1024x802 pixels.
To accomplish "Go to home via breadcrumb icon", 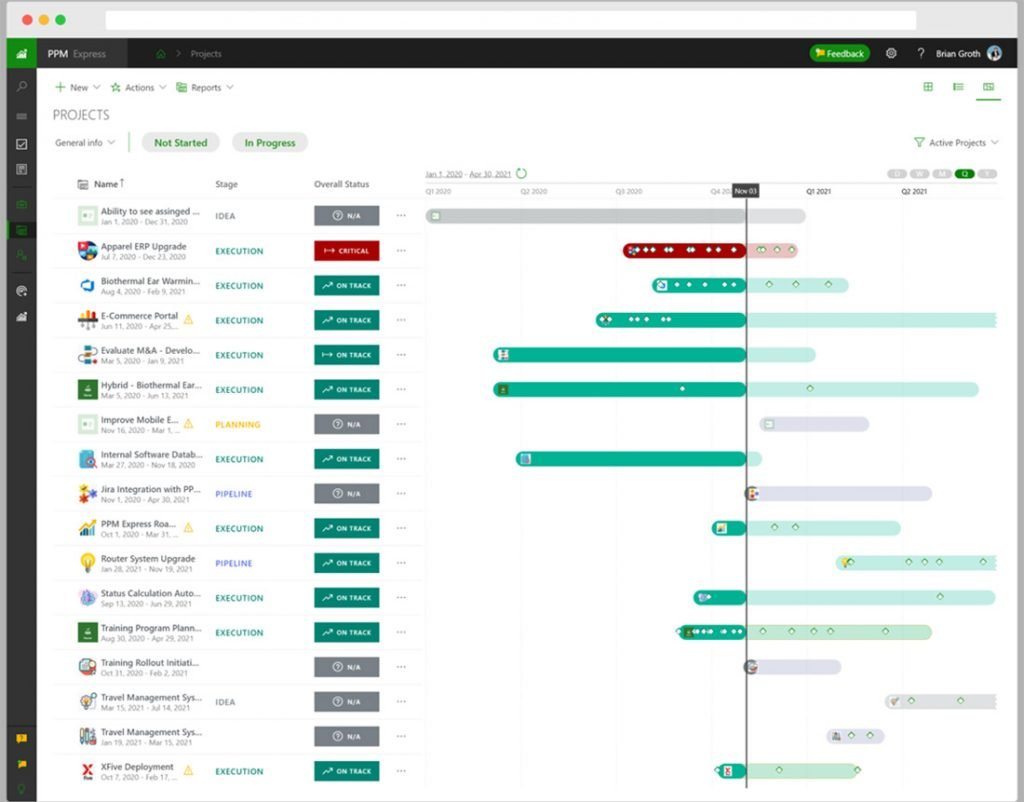I will [x=161, y=54].
